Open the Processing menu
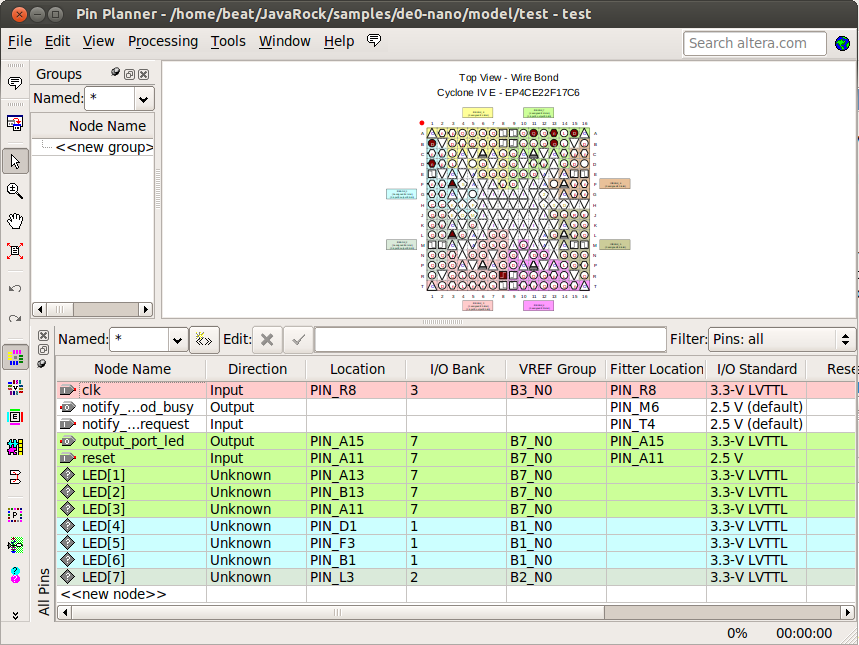The width and height of the screenshot is (859, 645). (163, 41)
